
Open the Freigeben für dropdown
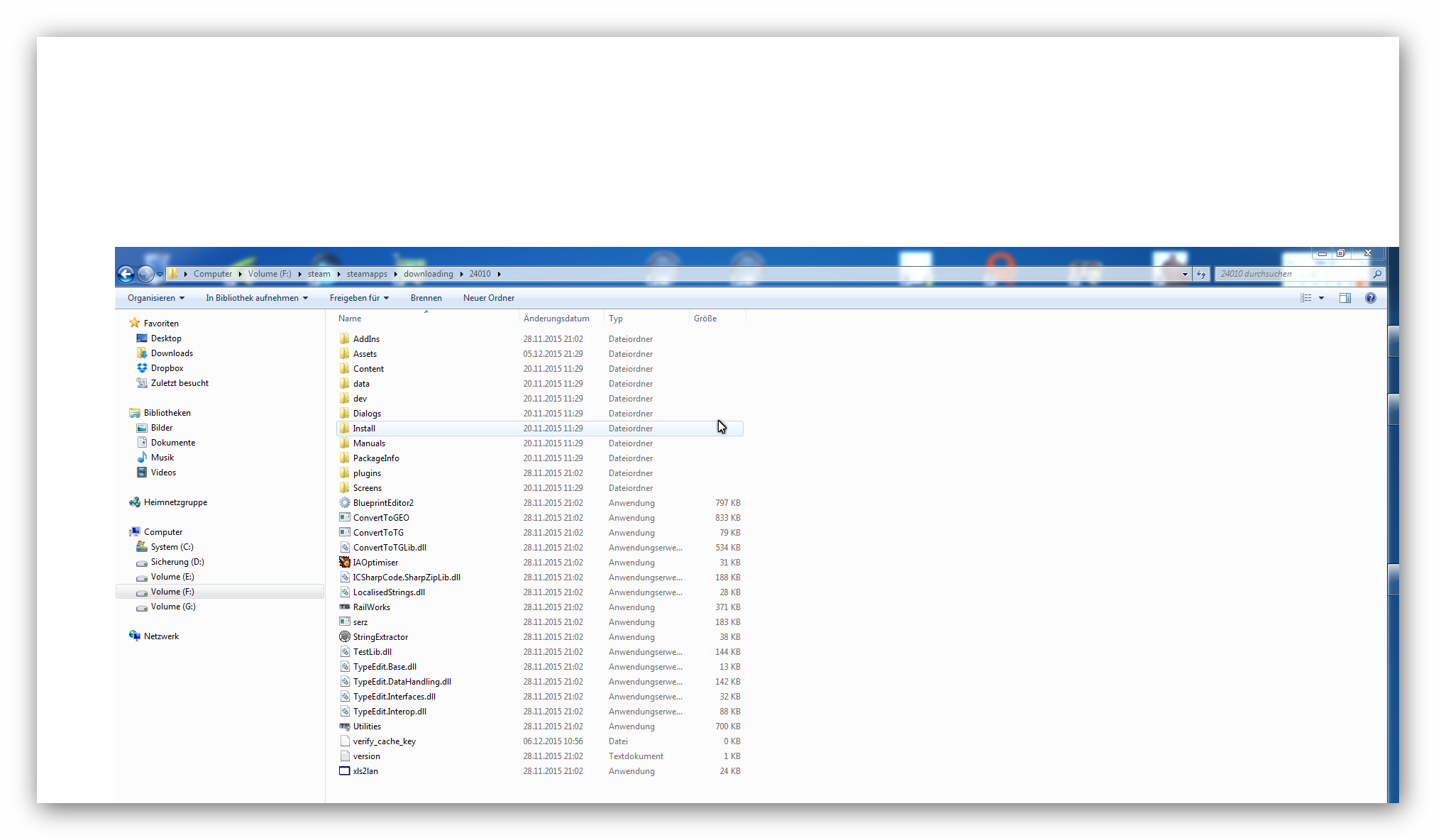359,298
